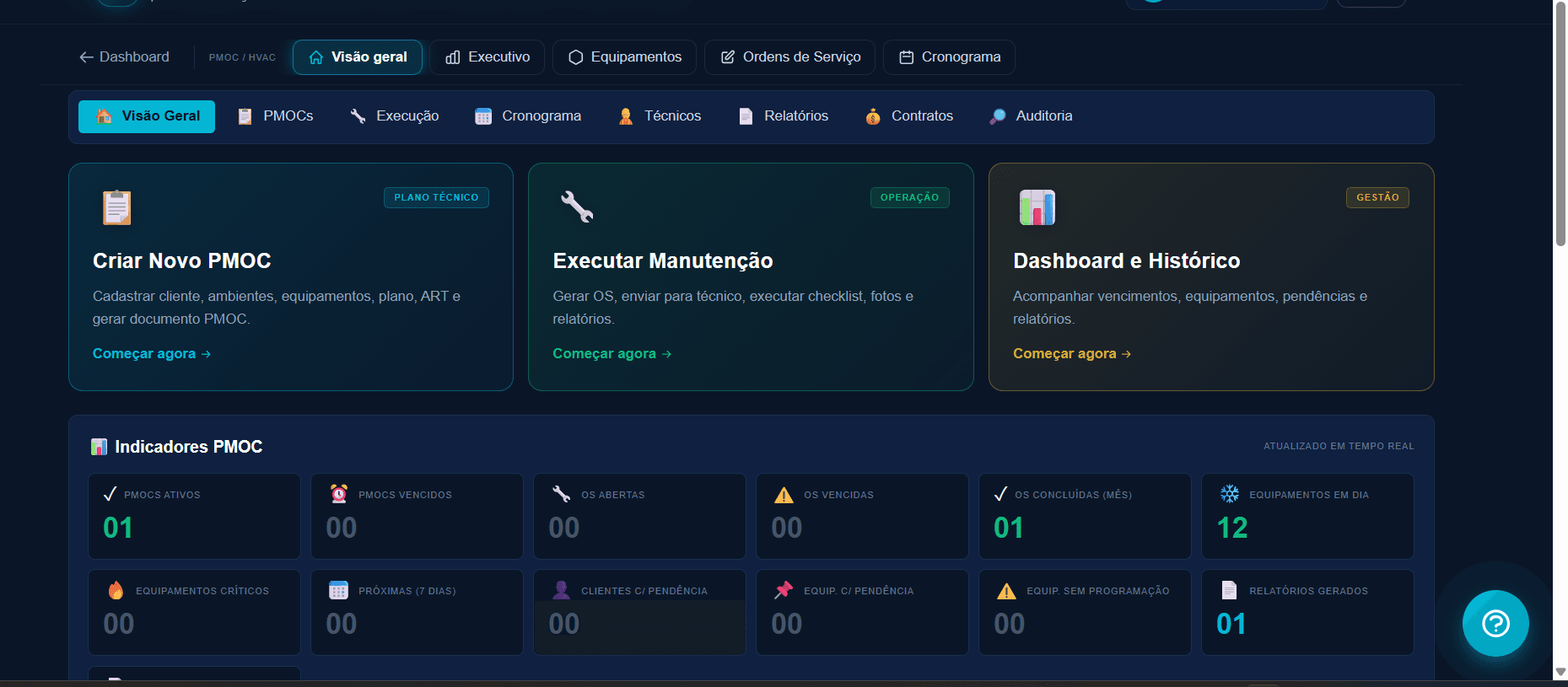1568x687 pixels.
Task: Click the flame icon in Equipamentos Críticos
Action: (116, 590)
